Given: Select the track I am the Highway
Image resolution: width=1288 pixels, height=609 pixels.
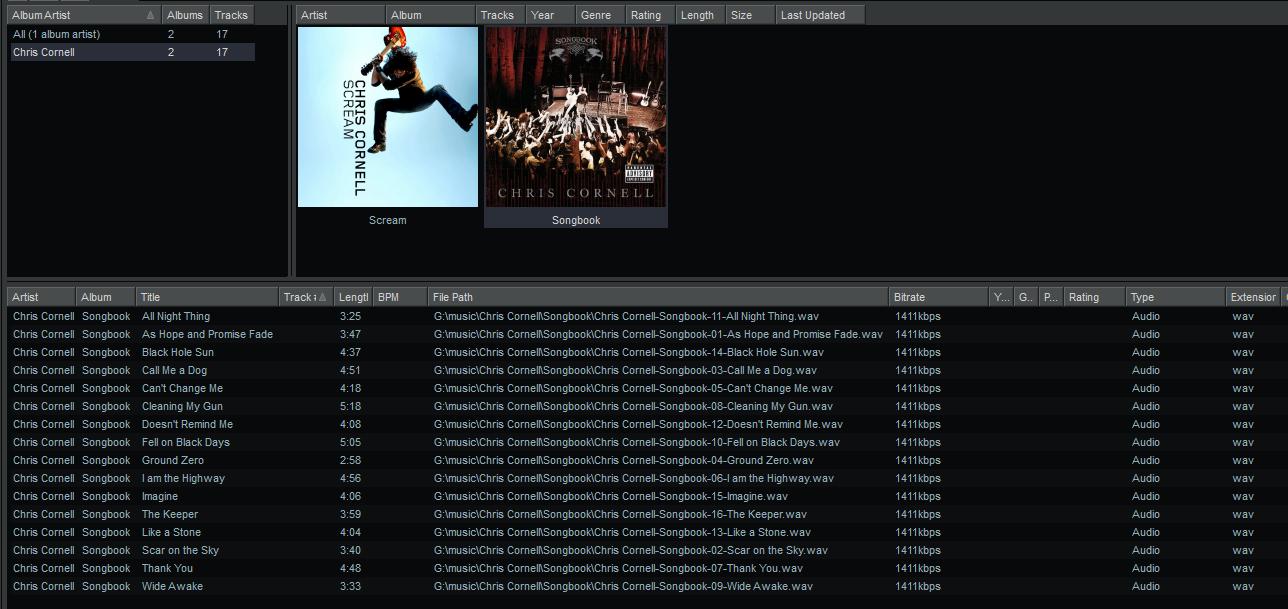Looking at the screenshot, I should (x=183, y=478).
